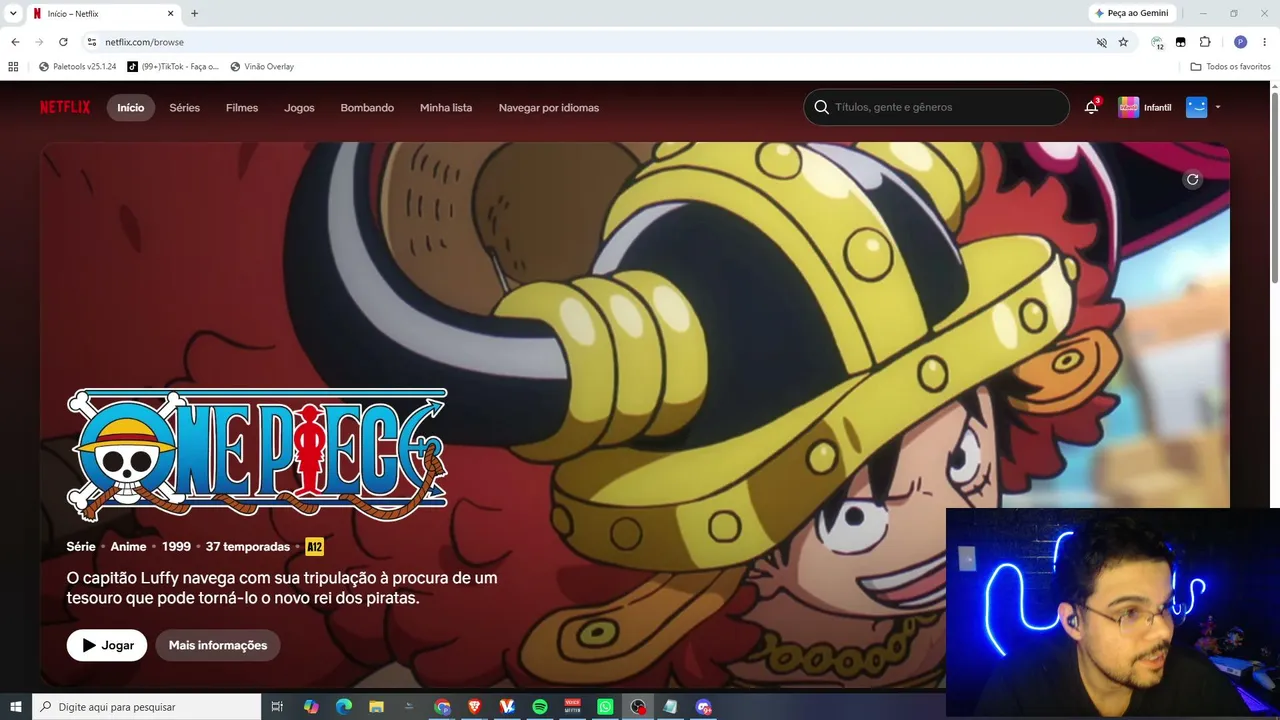
Task: Switch to Chrome on the taskbar
Action: tap(442, 707)
